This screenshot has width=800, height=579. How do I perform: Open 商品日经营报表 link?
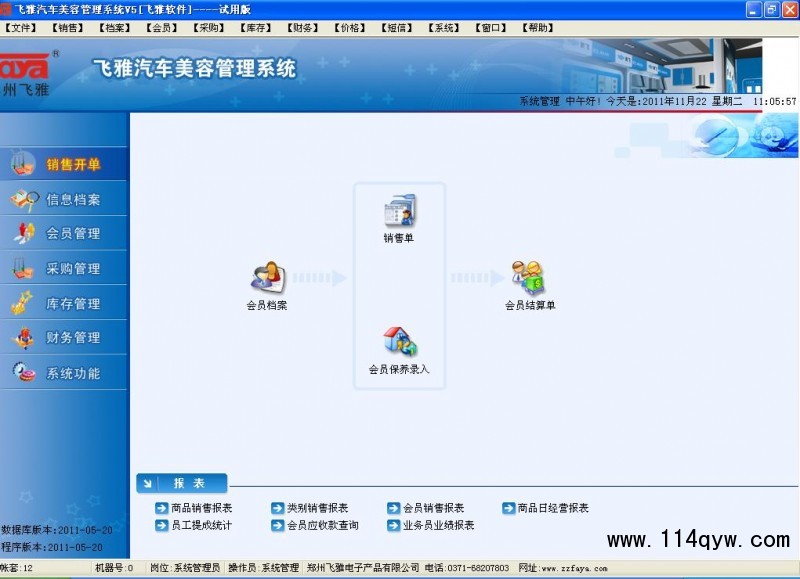click(552, 508)
